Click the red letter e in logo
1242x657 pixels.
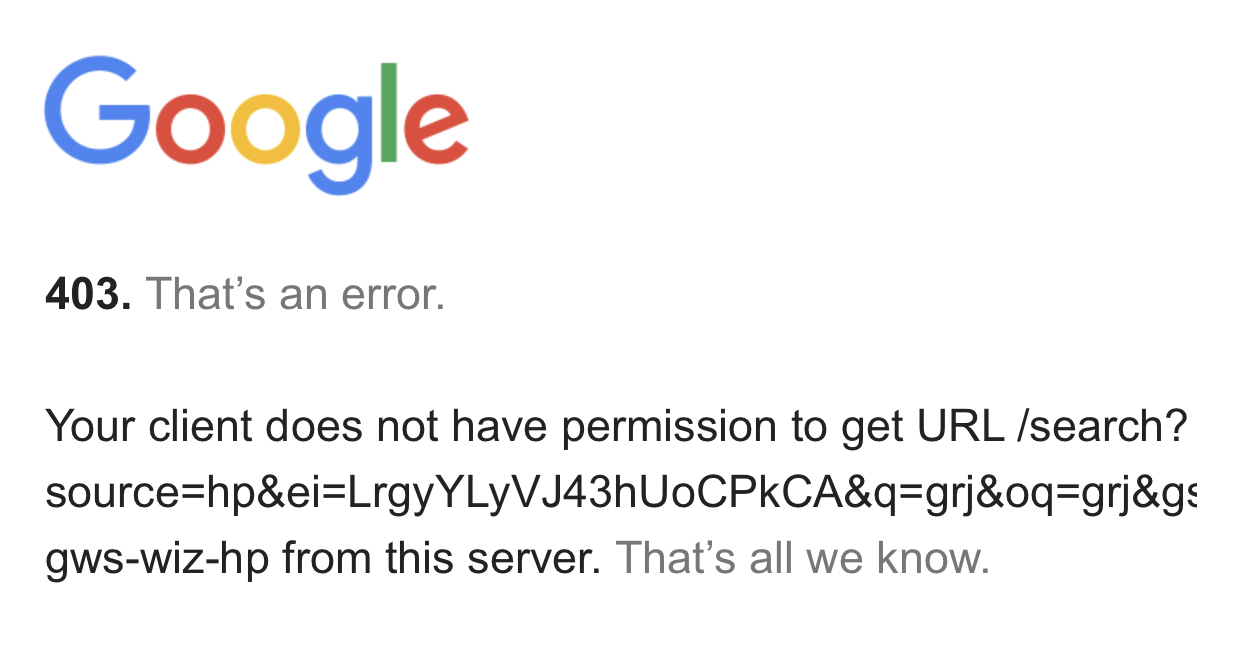point(436,128)
